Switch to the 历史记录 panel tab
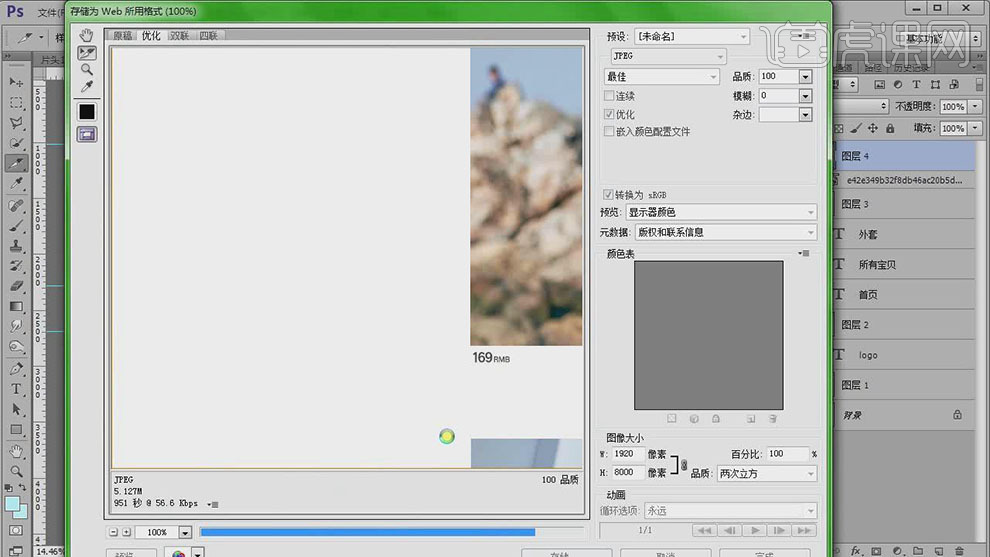 911,68
